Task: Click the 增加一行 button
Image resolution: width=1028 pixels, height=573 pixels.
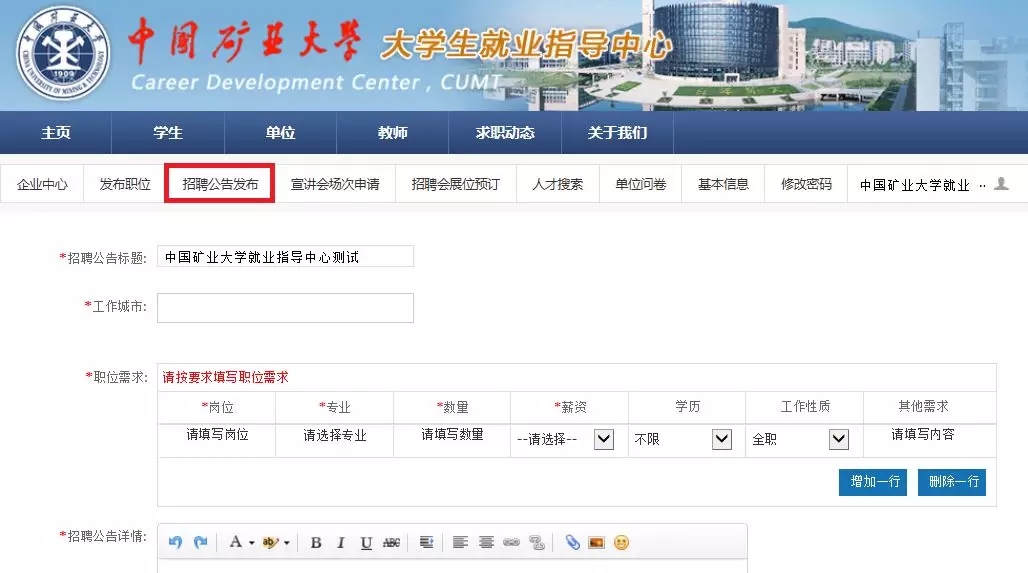Action: pos(875,482)
